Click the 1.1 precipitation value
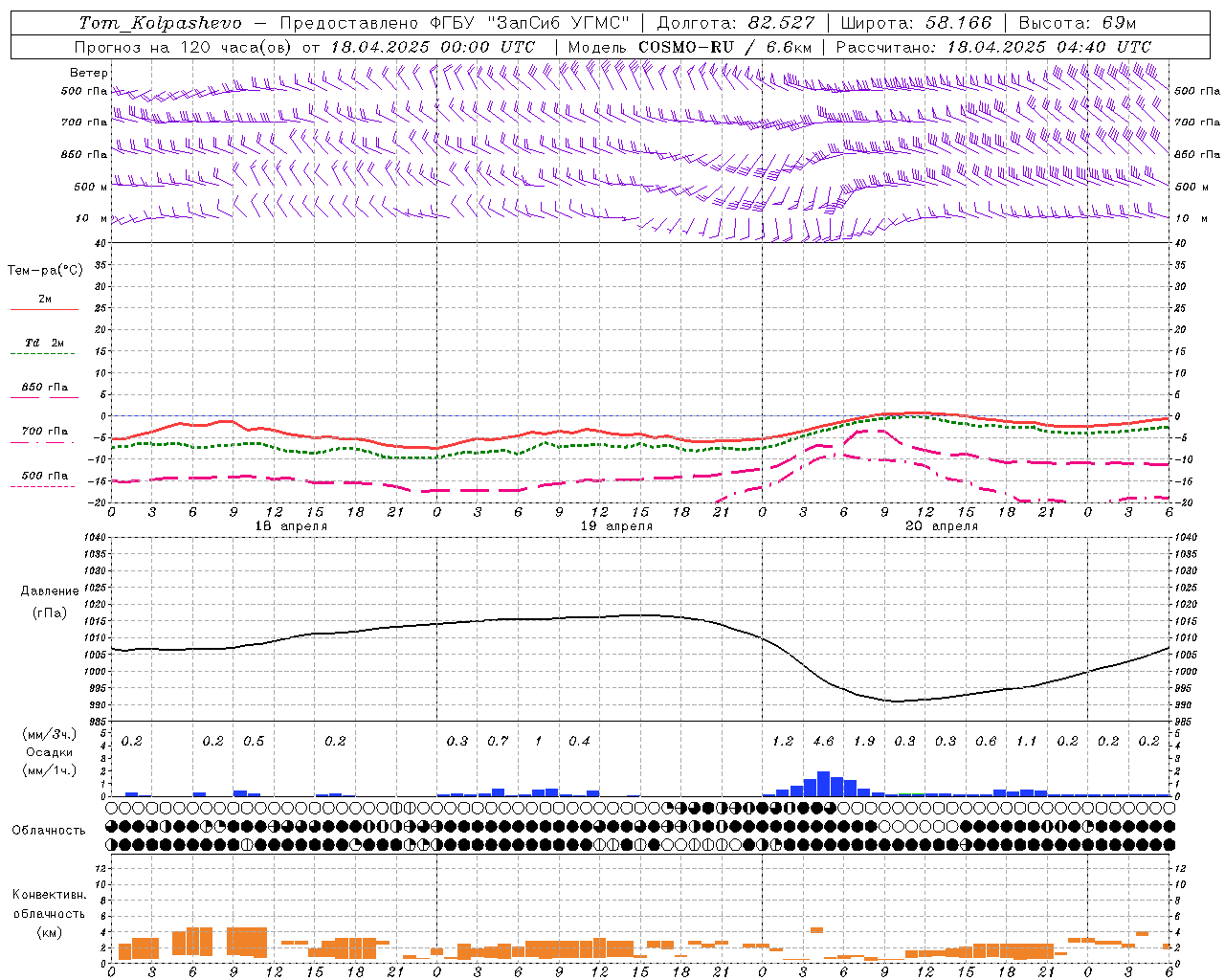This screenshot has height=980, width=1225. pos(1027,742)
